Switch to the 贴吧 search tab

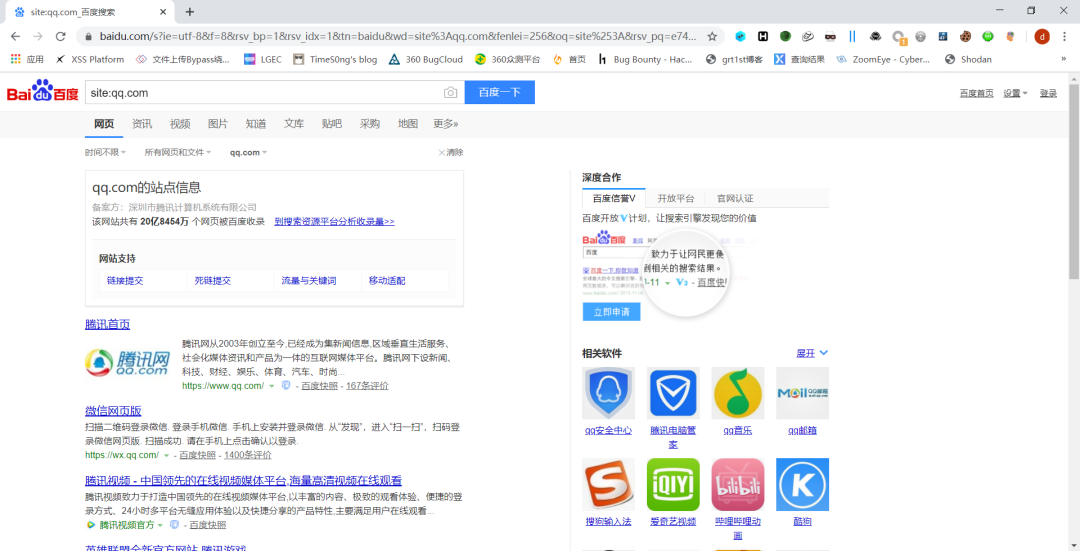point(331,124)
